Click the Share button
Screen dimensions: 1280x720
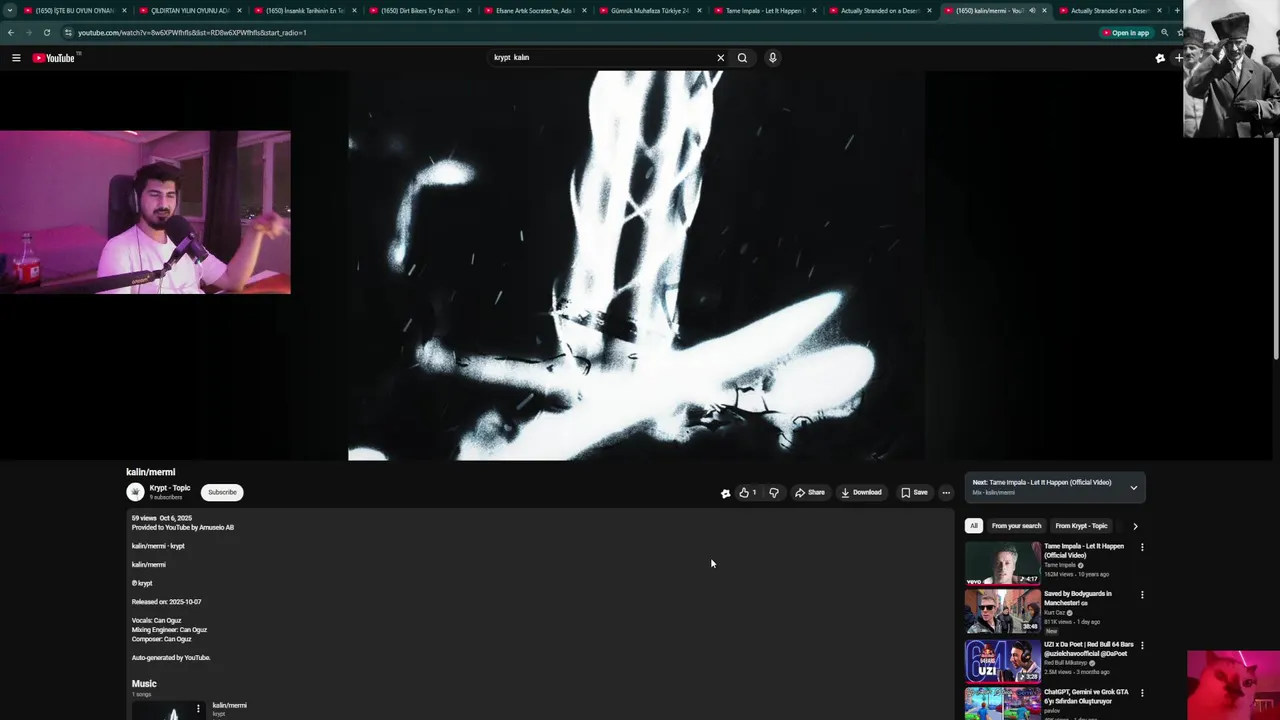(810, 492)
